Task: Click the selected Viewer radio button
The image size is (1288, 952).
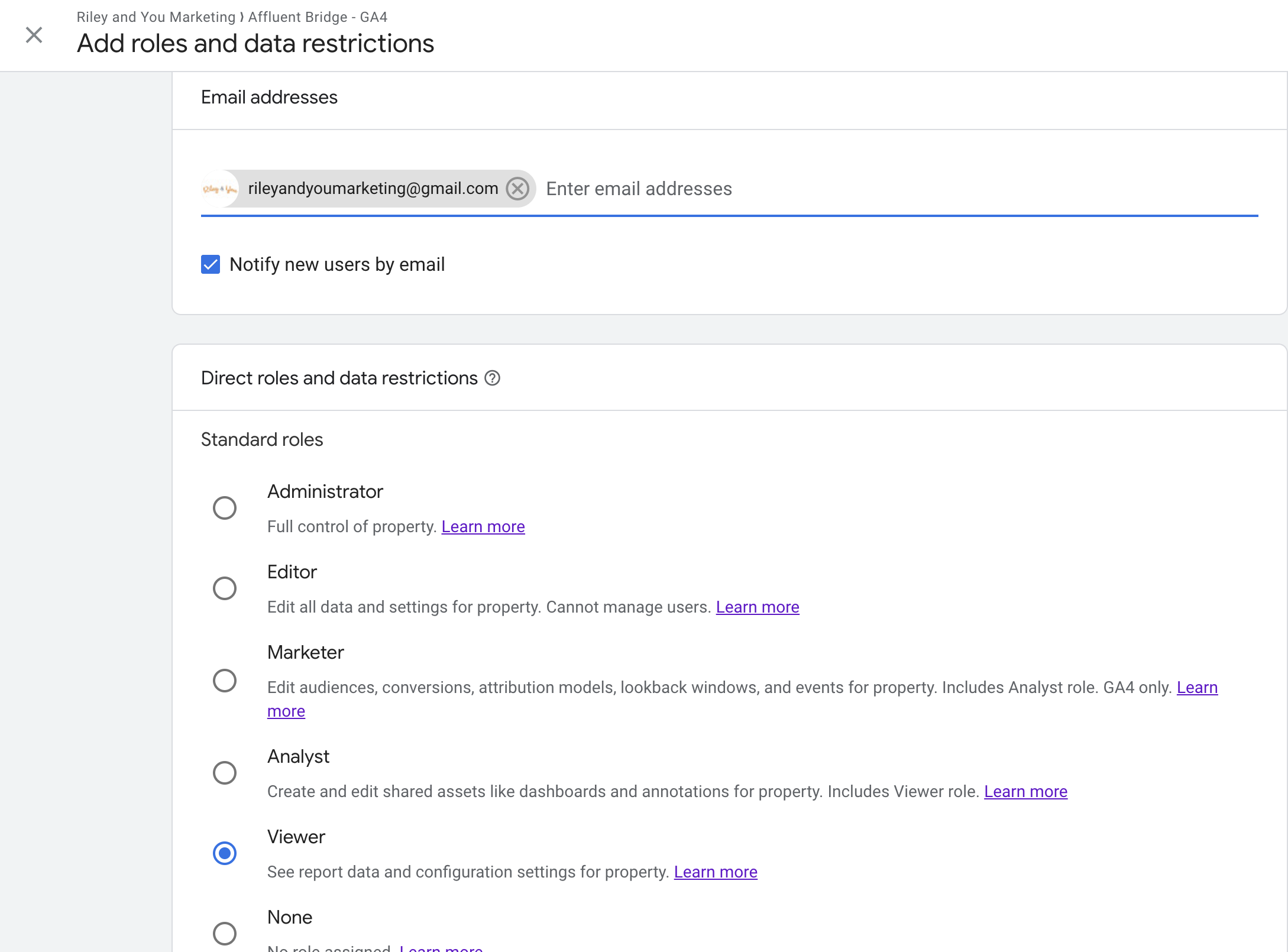Action: [x=224, y=853]
